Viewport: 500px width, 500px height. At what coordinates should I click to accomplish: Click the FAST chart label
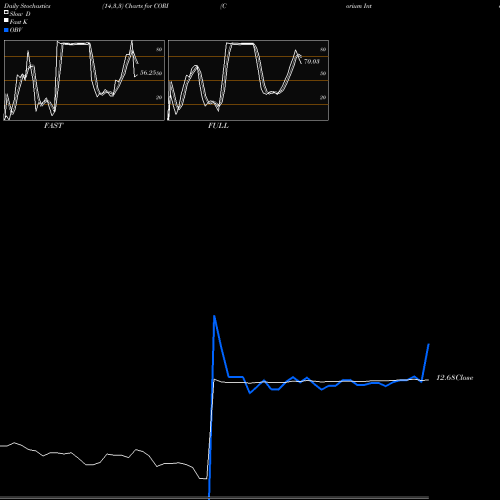53,125
